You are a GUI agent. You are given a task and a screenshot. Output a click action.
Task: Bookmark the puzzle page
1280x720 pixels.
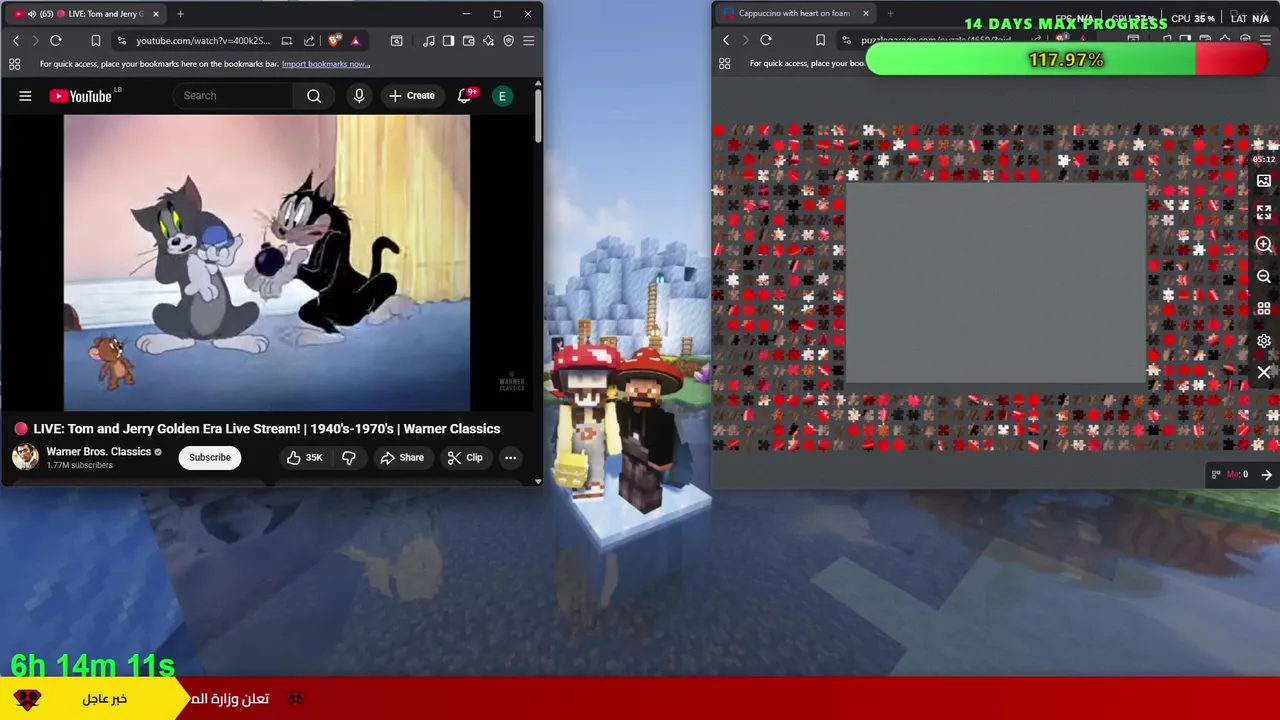click(820, 40)
